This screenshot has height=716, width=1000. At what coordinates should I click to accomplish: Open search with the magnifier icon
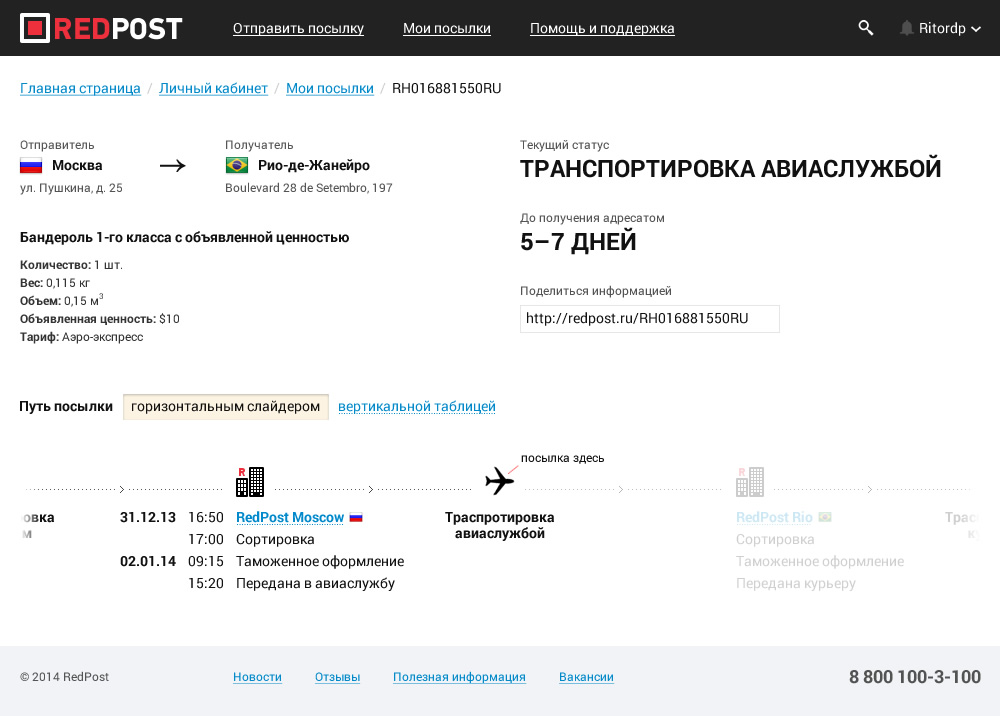pos(866,28)
